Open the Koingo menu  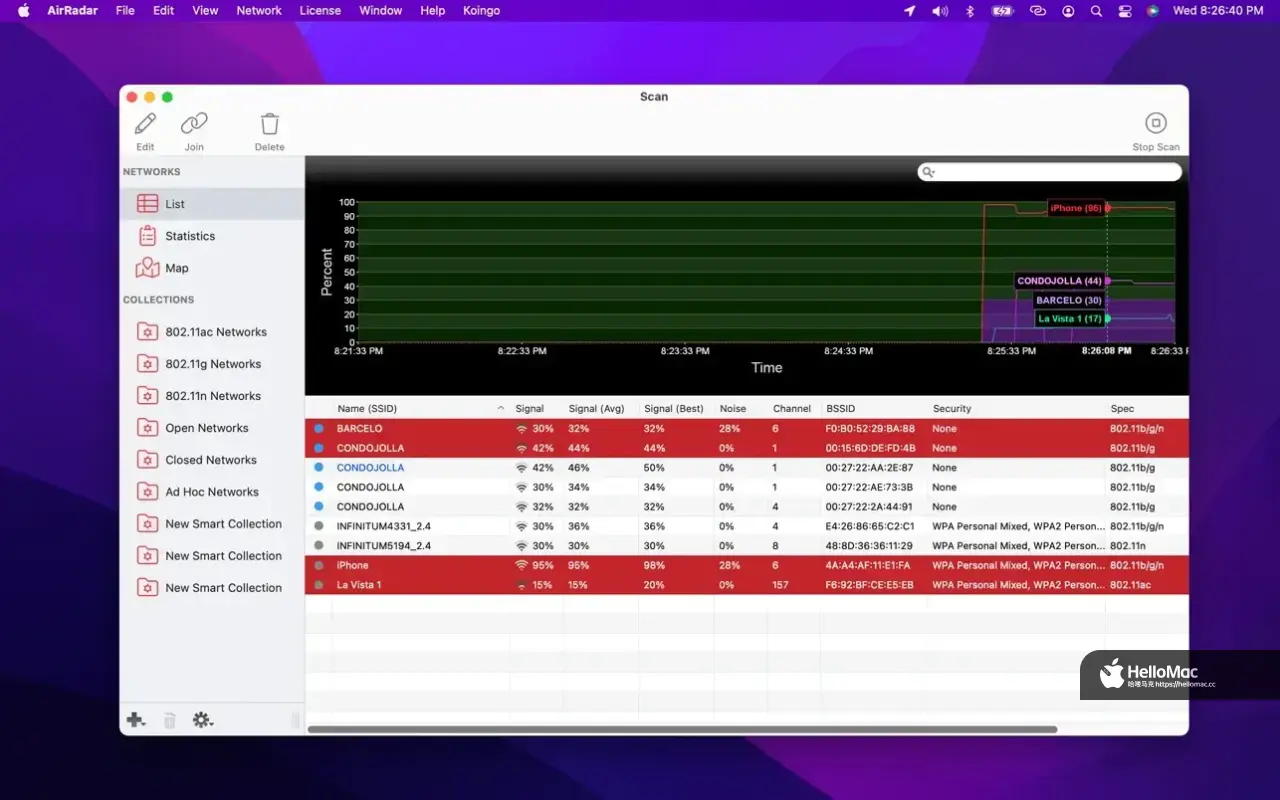coord(481,10)
